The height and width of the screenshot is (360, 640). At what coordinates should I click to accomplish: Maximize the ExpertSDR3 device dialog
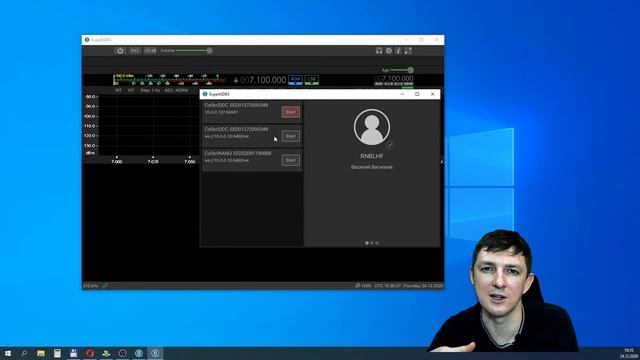tap(417, 94)
